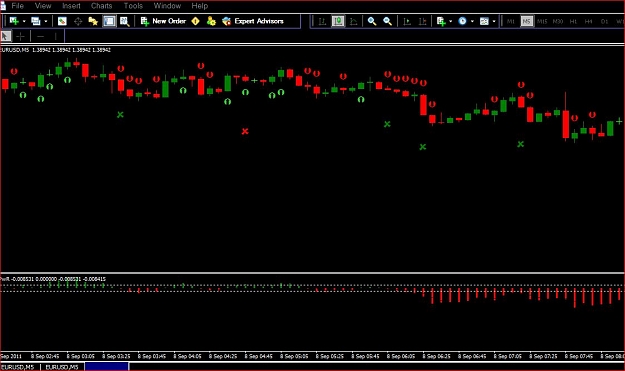Switch to line chart display
This screenshot has width=625, height=371.
[354, 21]
